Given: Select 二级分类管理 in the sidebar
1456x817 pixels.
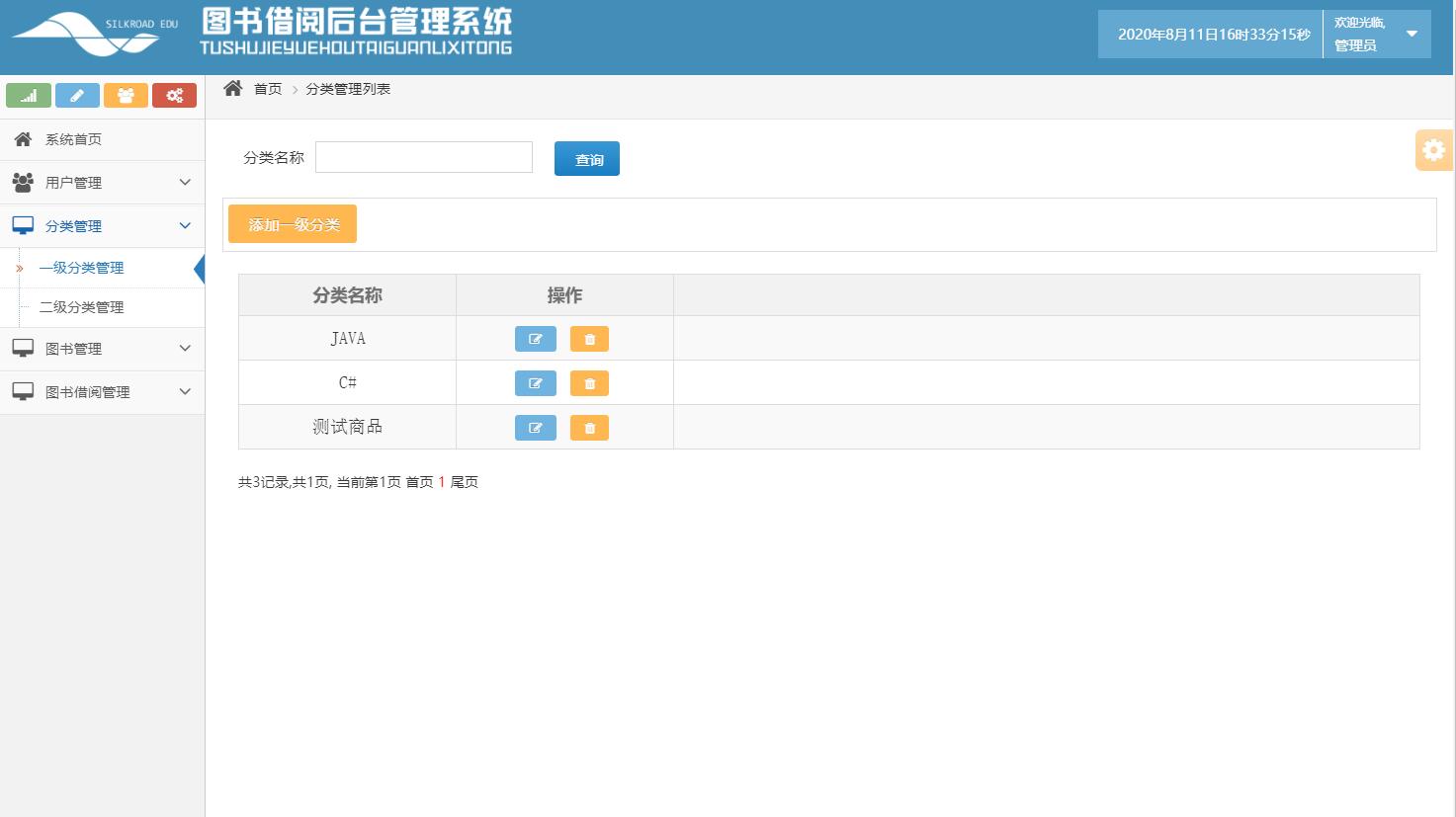Looking at the screenshot, I should click(82, 307).
